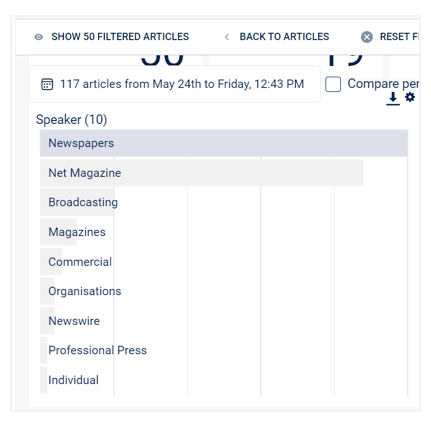
Task: Click the reset filter X circle icon
Action: click(x=367, y=37)
